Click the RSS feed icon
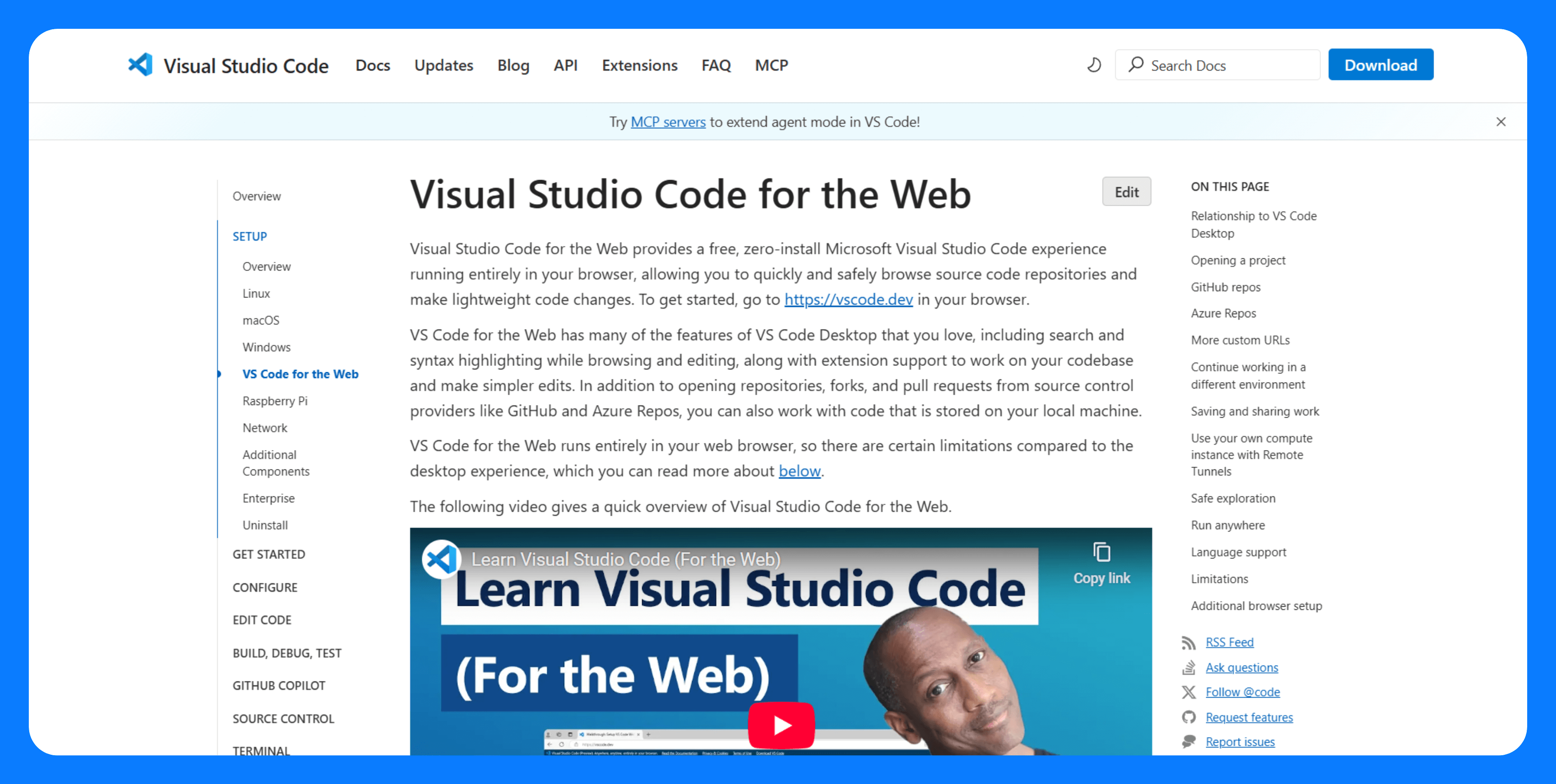 (1188, 643)
